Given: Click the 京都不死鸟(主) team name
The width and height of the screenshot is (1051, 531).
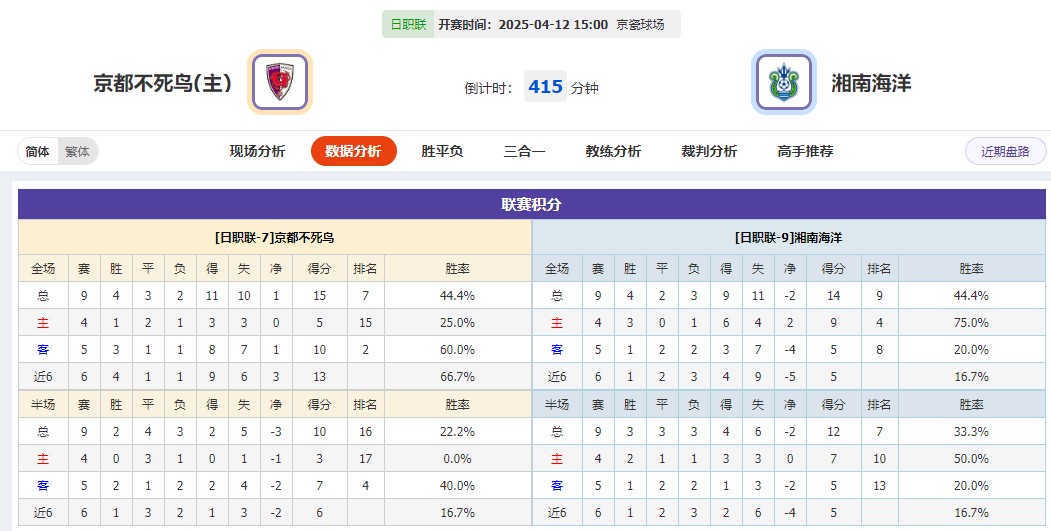Looking at the screenshot, I should click(x=162, y=83).
